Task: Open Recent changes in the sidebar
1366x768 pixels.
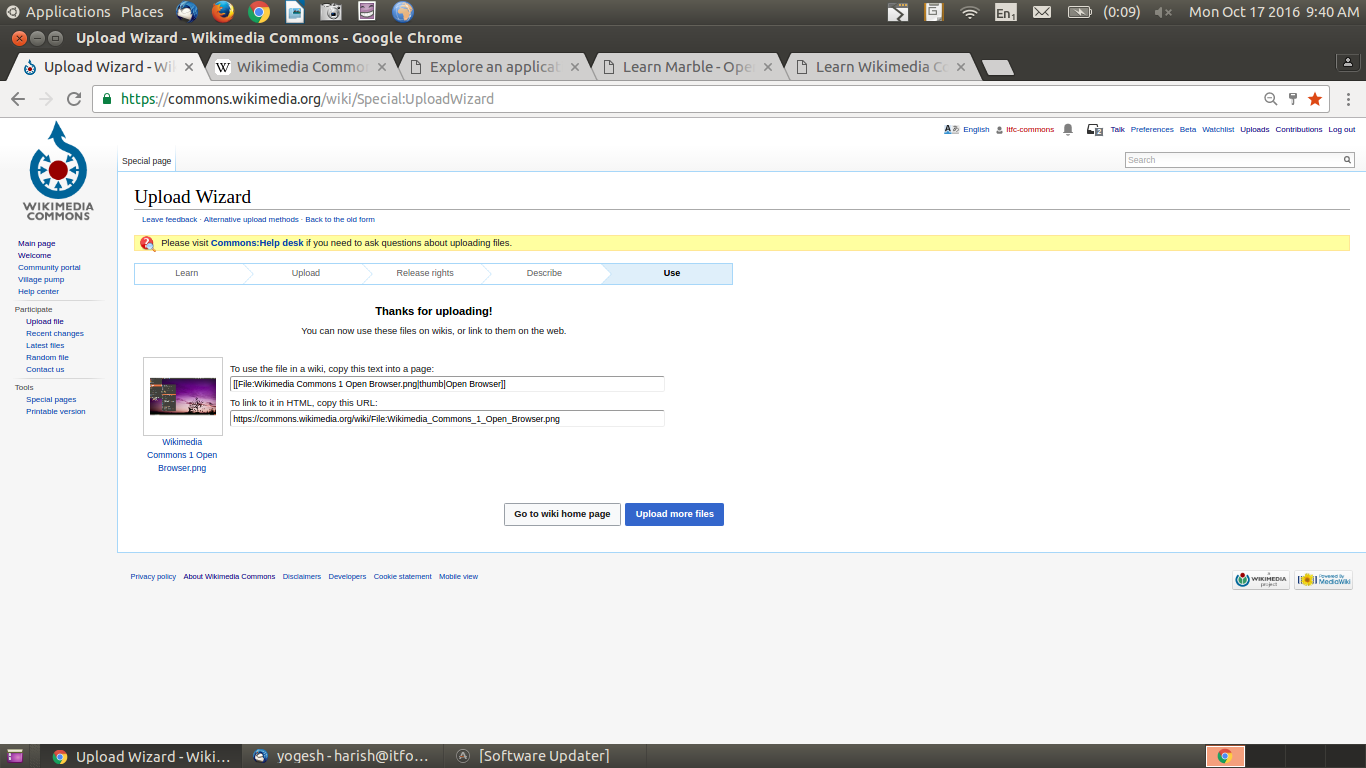Action: [55, 334]
